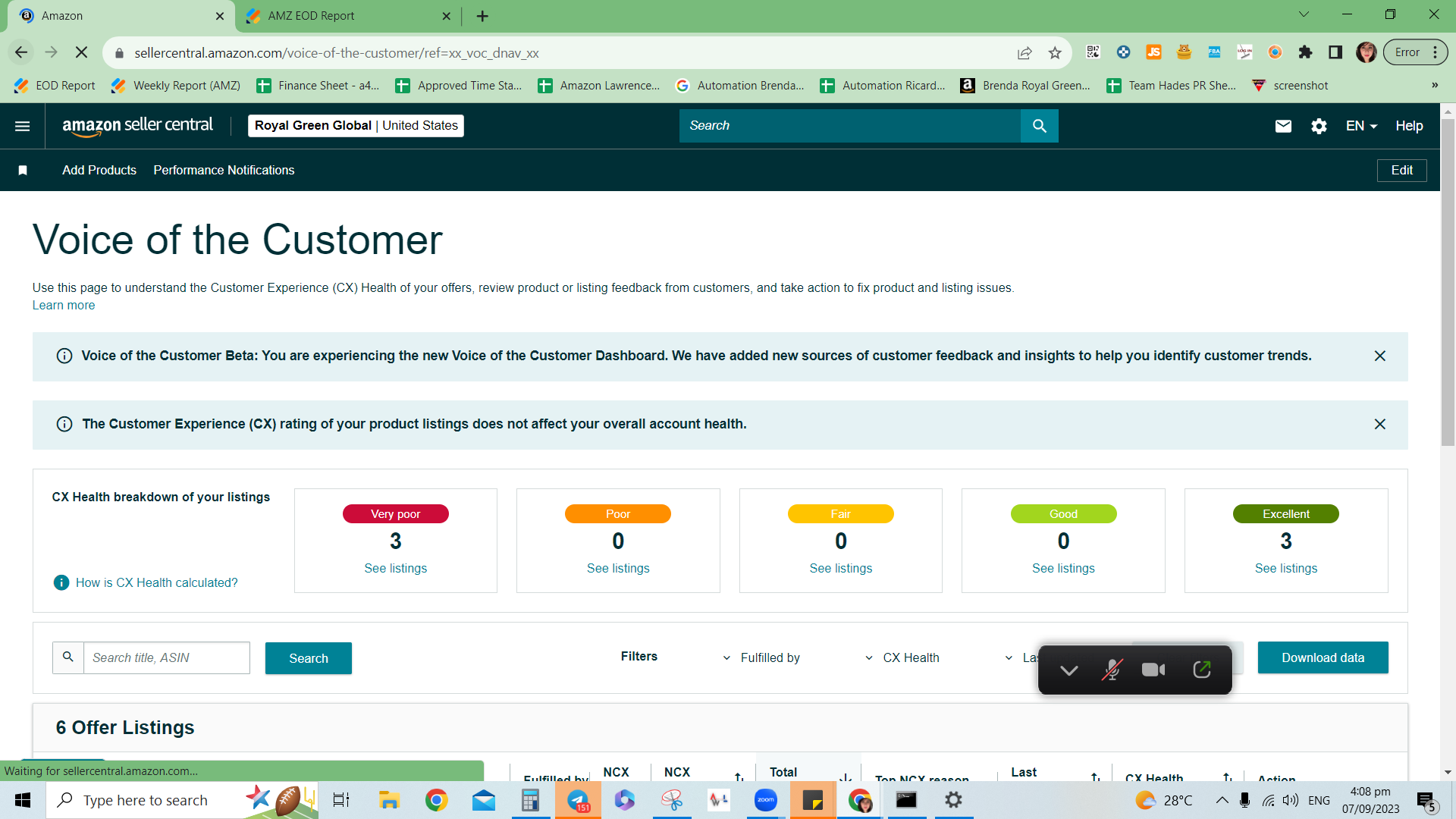Open the Chrome extensions puzzle icon
This screenshot has height=819, width=1456.
tap(1305, 52)
